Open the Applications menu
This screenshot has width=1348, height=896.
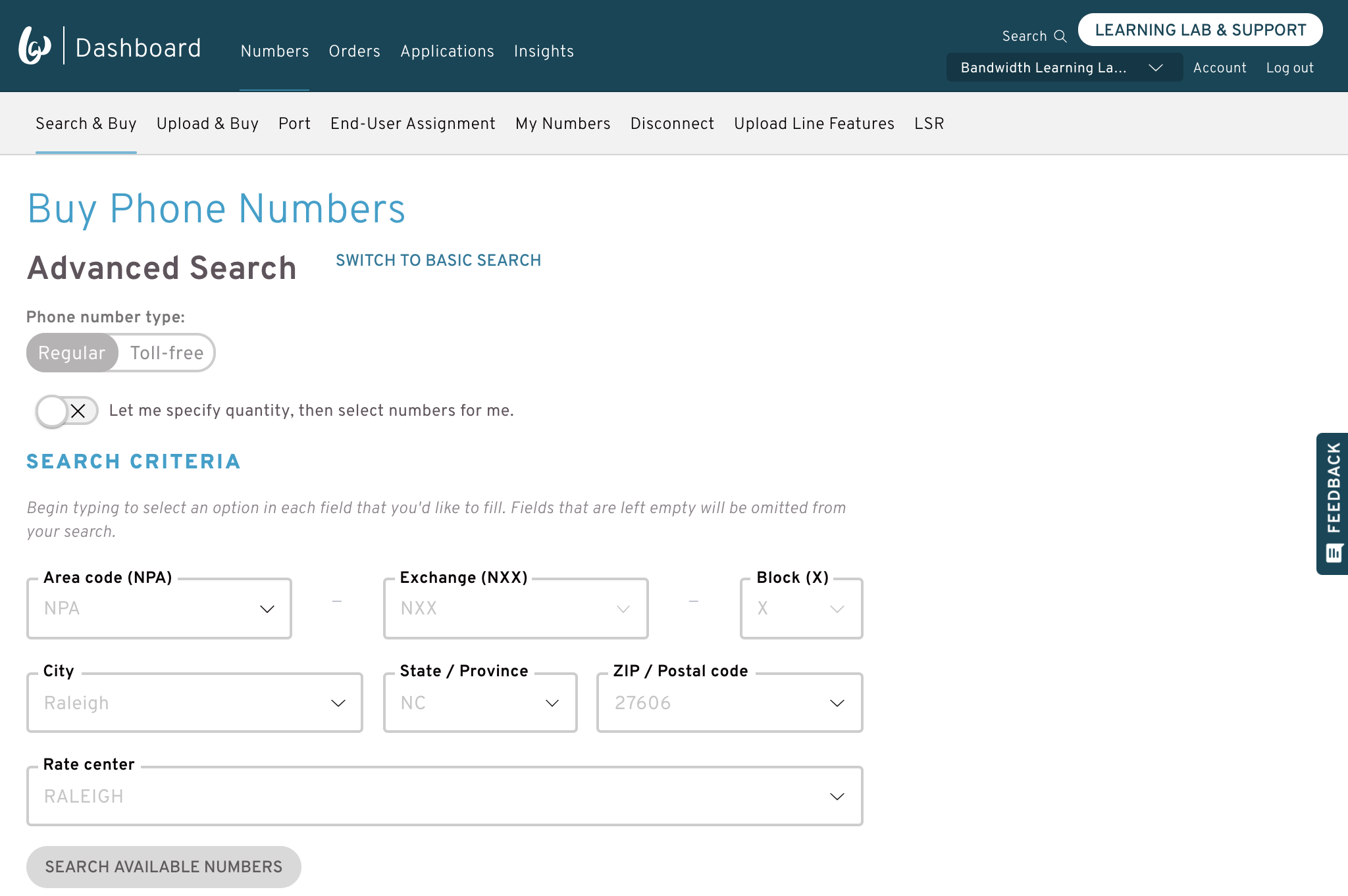(x=447, y=51)
